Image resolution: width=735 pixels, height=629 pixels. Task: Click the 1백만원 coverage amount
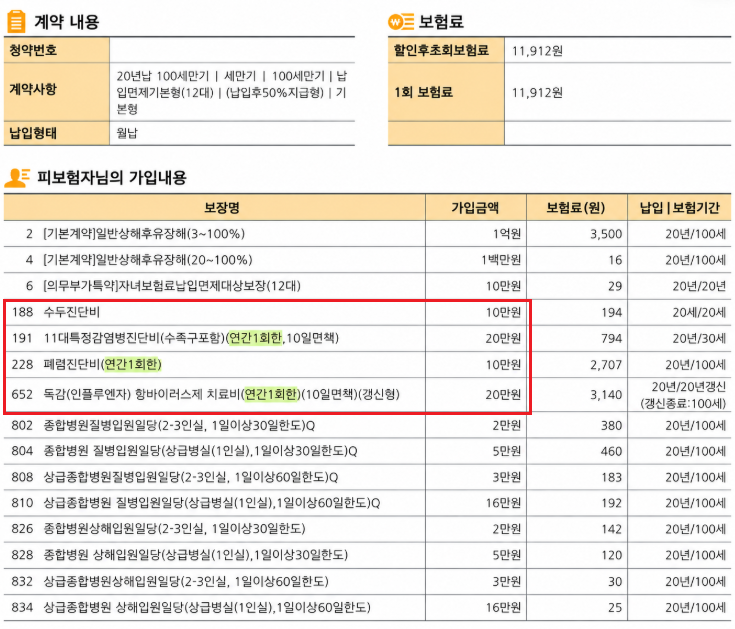pyautogui.click(x=501, y=260)
